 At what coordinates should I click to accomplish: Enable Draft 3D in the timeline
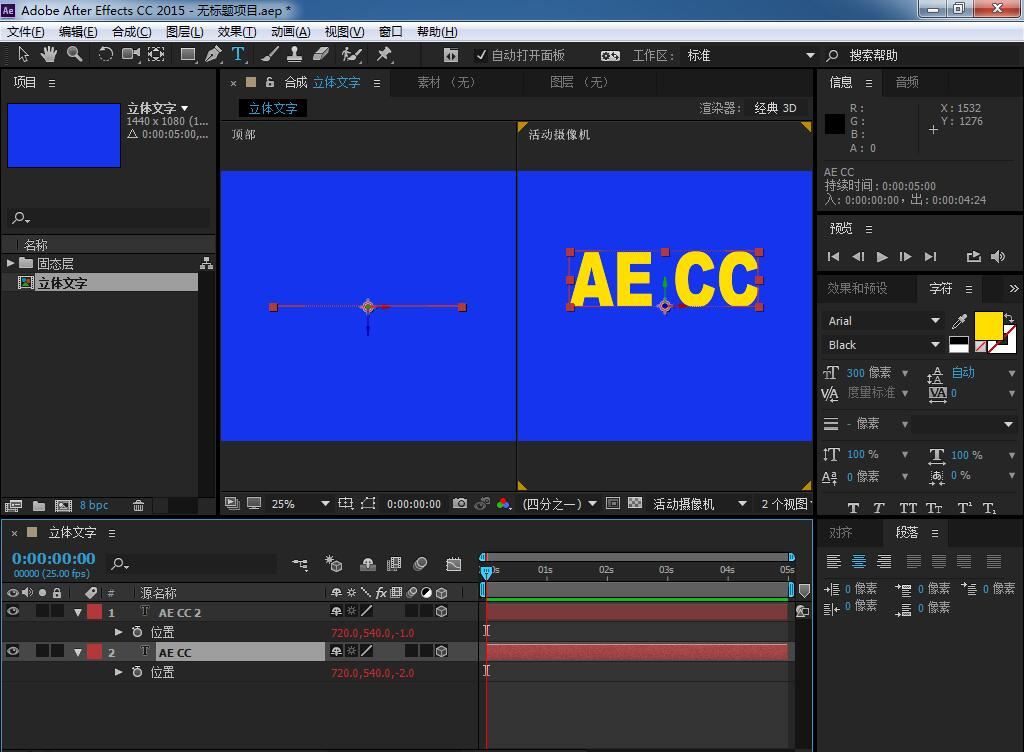tap(334, 564)
